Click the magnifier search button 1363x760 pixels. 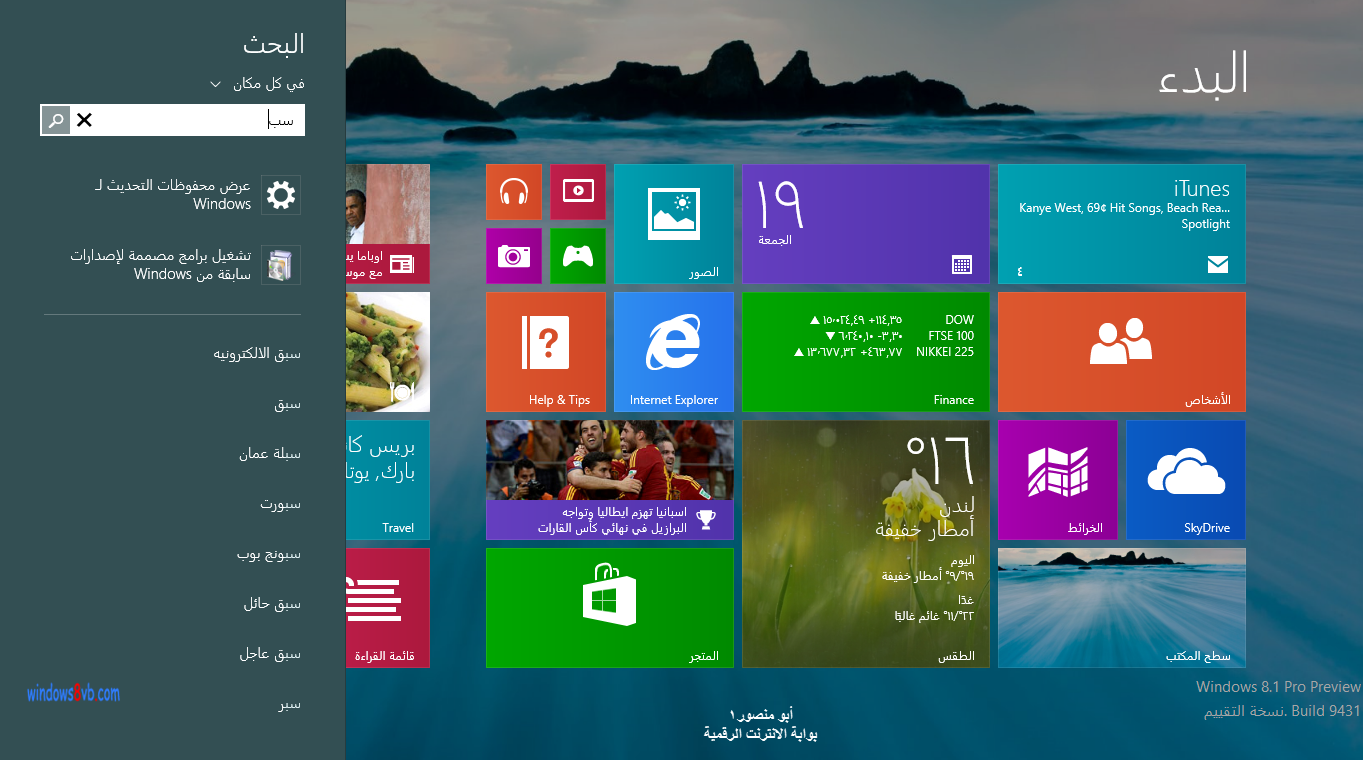(x=56, y=121)
